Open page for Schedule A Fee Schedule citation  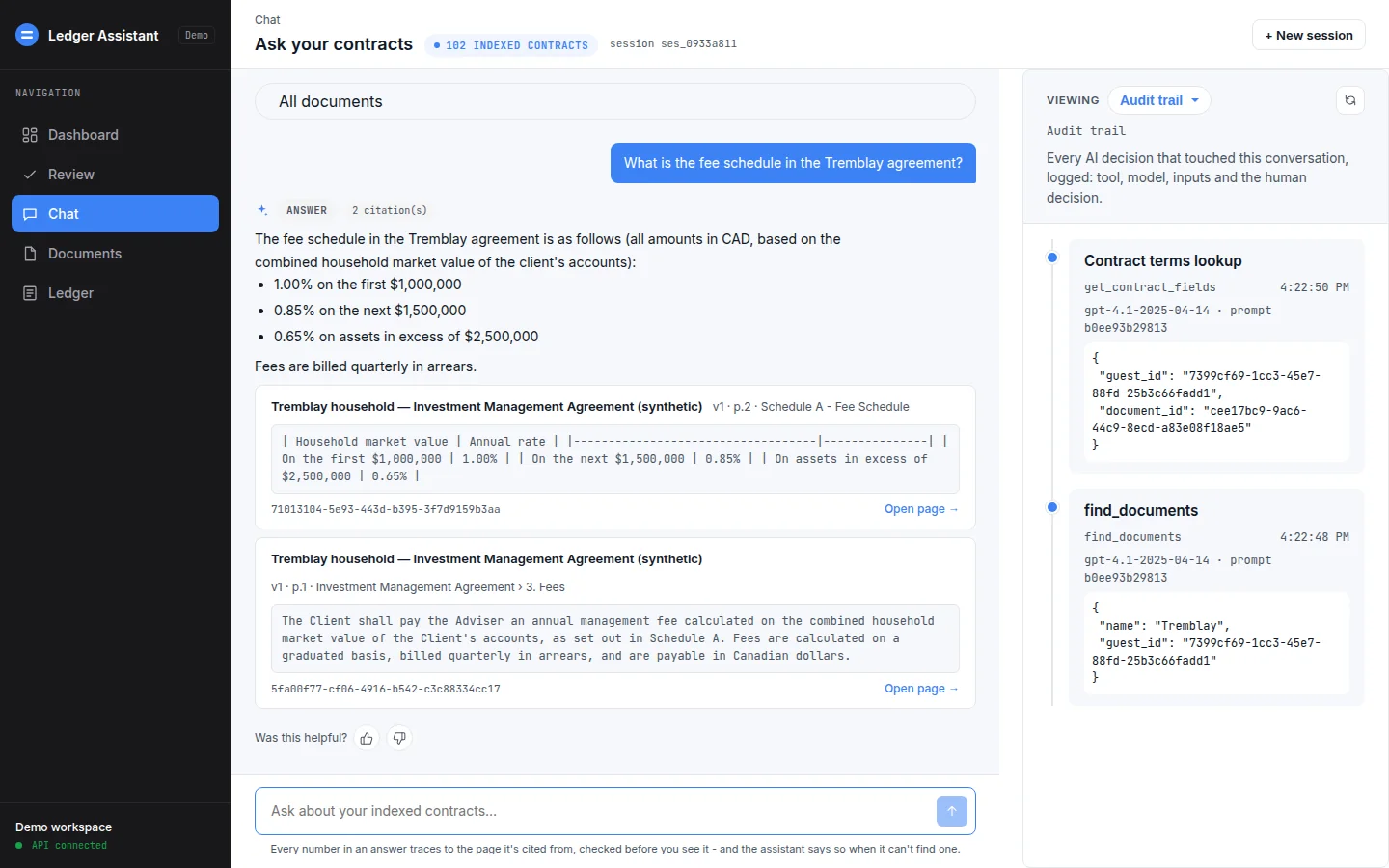921,509
